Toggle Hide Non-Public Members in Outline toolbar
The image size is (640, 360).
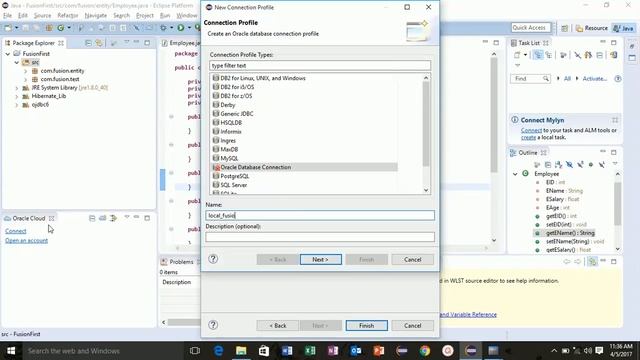tap(591, 164)
